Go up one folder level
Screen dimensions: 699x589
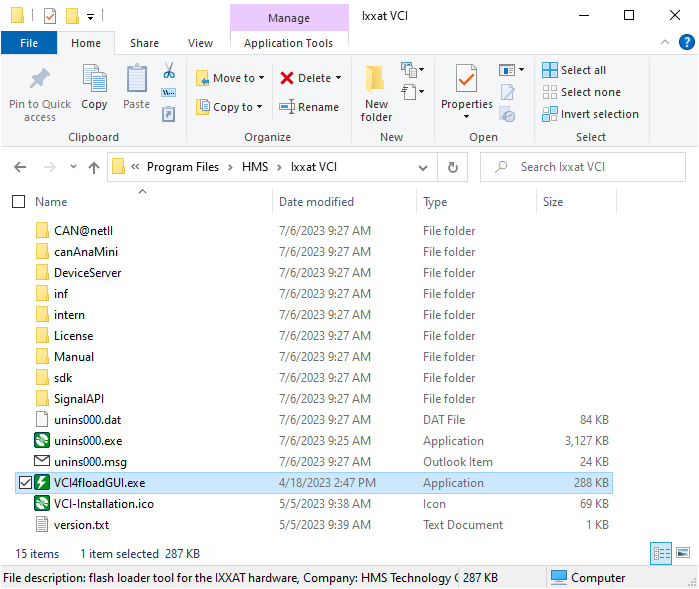pyautogui.click(x=94, y=168)
